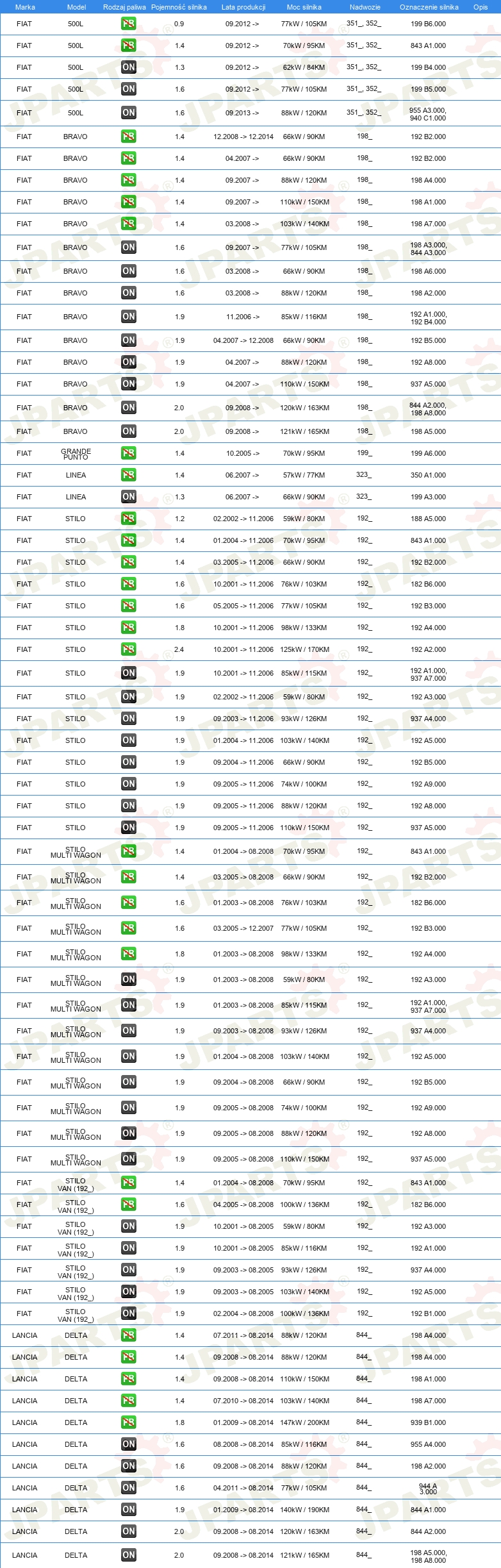501x1568 pixels.
Task: Select production date 10.2005 ->
Action: pyautogui.click(x=243, y=453)
